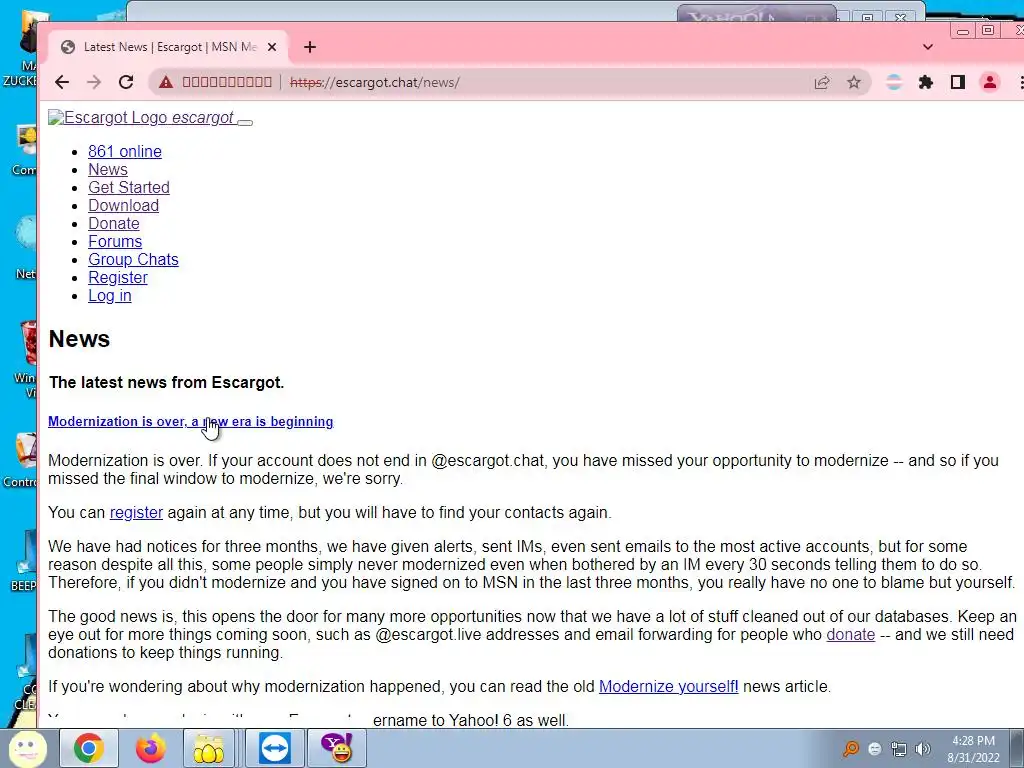Open the Register nav link
This screenshot has height=768, width=1024.
click(x=118, y=278)
